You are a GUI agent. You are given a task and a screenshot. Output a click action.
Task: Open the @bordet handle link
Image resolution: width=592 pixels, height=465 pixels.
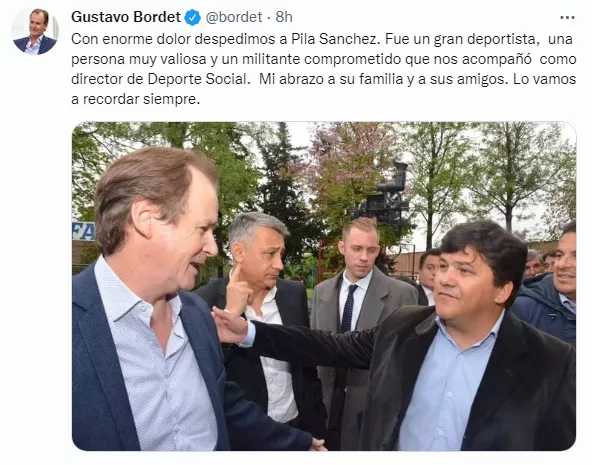coord(234,17)
